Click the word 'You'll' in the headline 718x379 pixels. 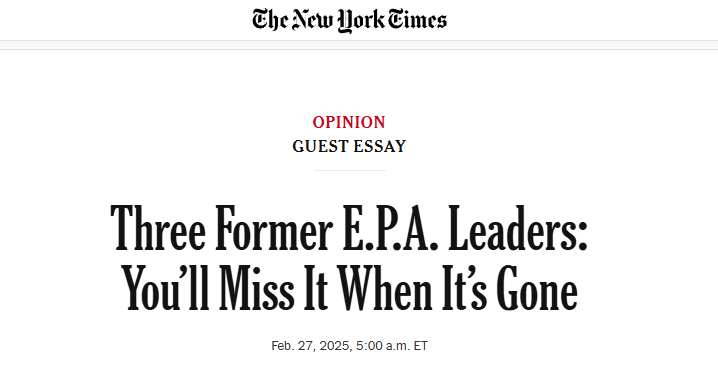tap(166, 288)
